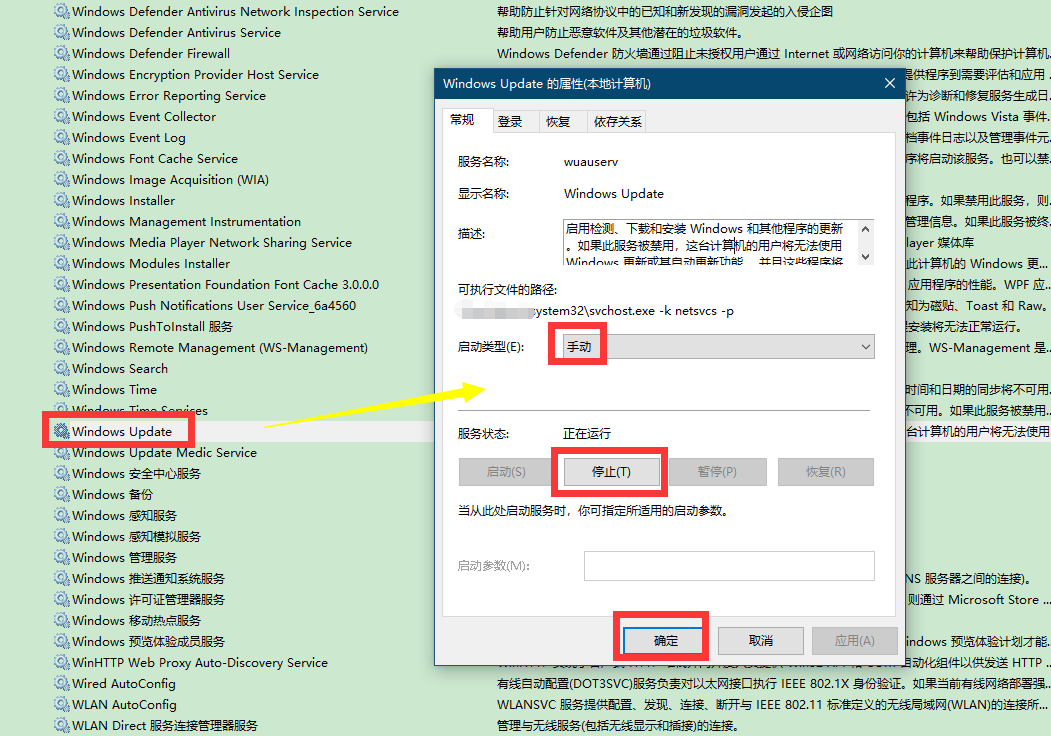Click the gear icon beside Windows 移动热点服务
Viewport: 1051px width, 736px height.
[62, 621]
